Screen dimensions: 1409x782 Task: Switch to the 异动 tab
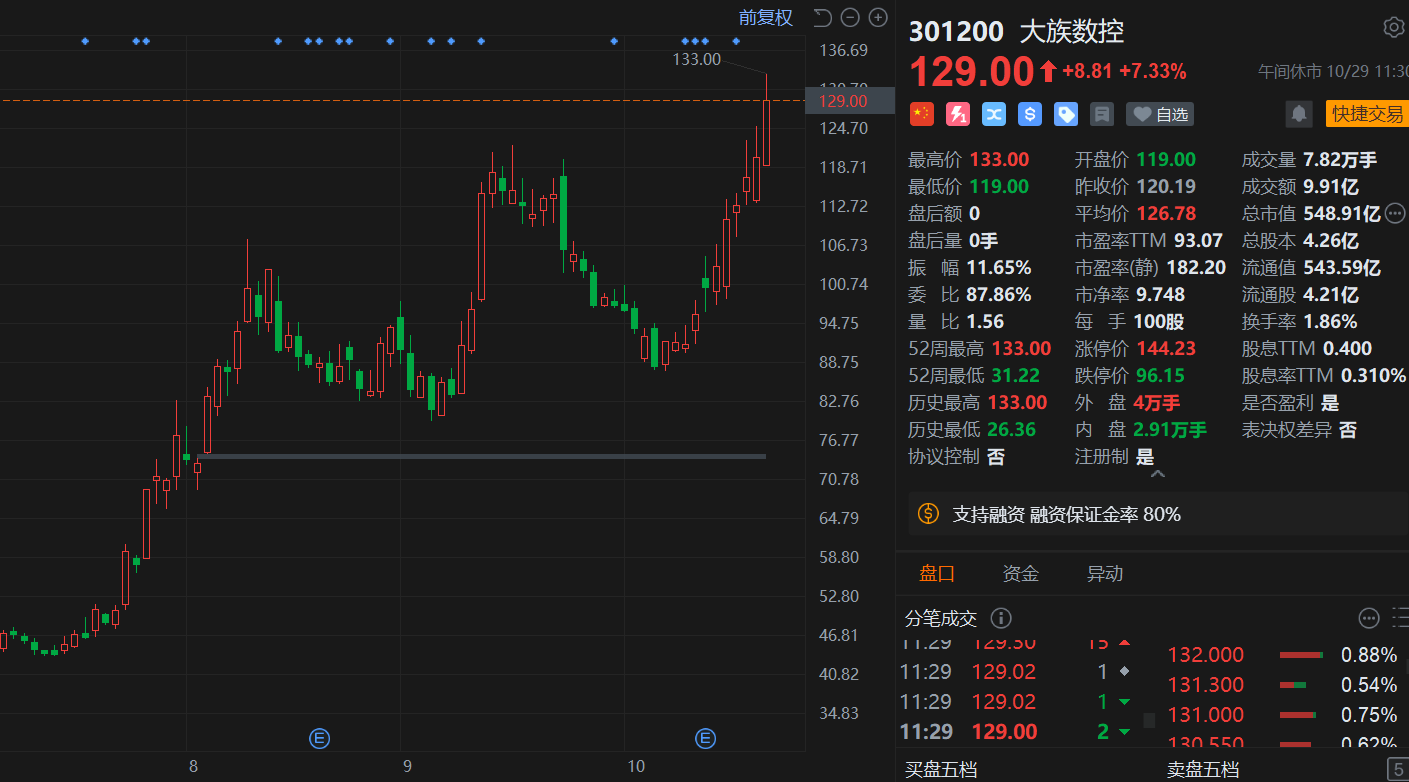[x=1105, y=573]
